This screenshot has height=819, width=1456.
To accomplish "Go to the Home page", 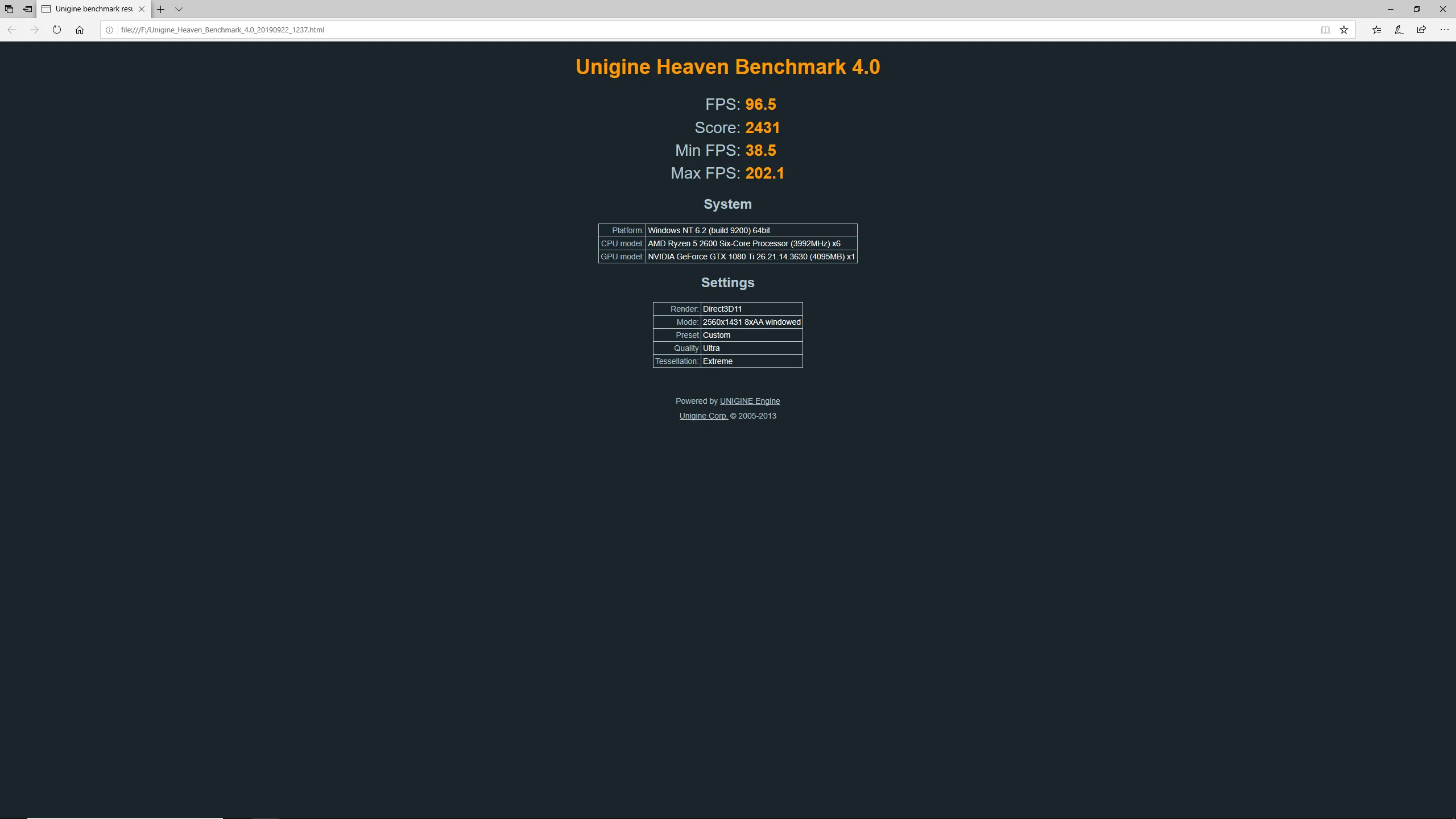I will click(80, 30).
